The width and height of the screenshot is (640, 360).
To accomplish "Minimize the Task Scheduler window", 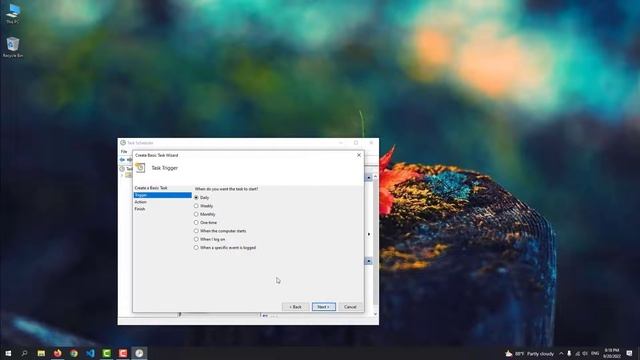I will tap(341, 143).
